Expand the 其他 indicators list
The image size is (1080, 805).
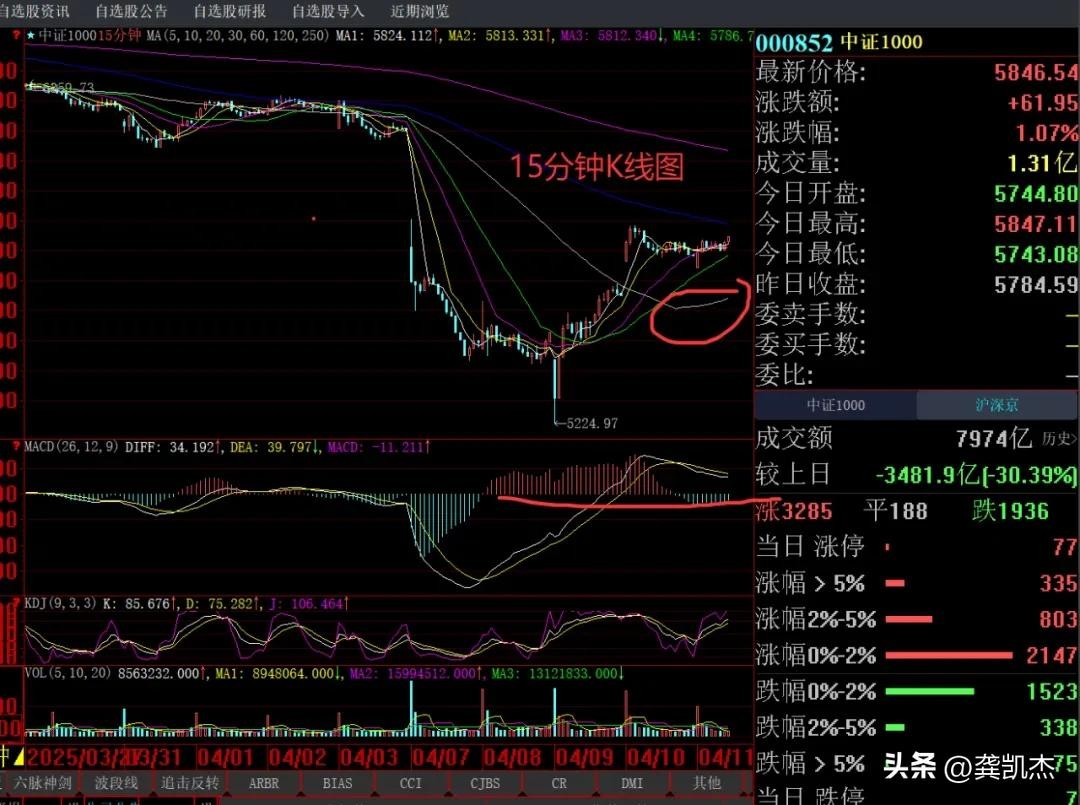707,782
